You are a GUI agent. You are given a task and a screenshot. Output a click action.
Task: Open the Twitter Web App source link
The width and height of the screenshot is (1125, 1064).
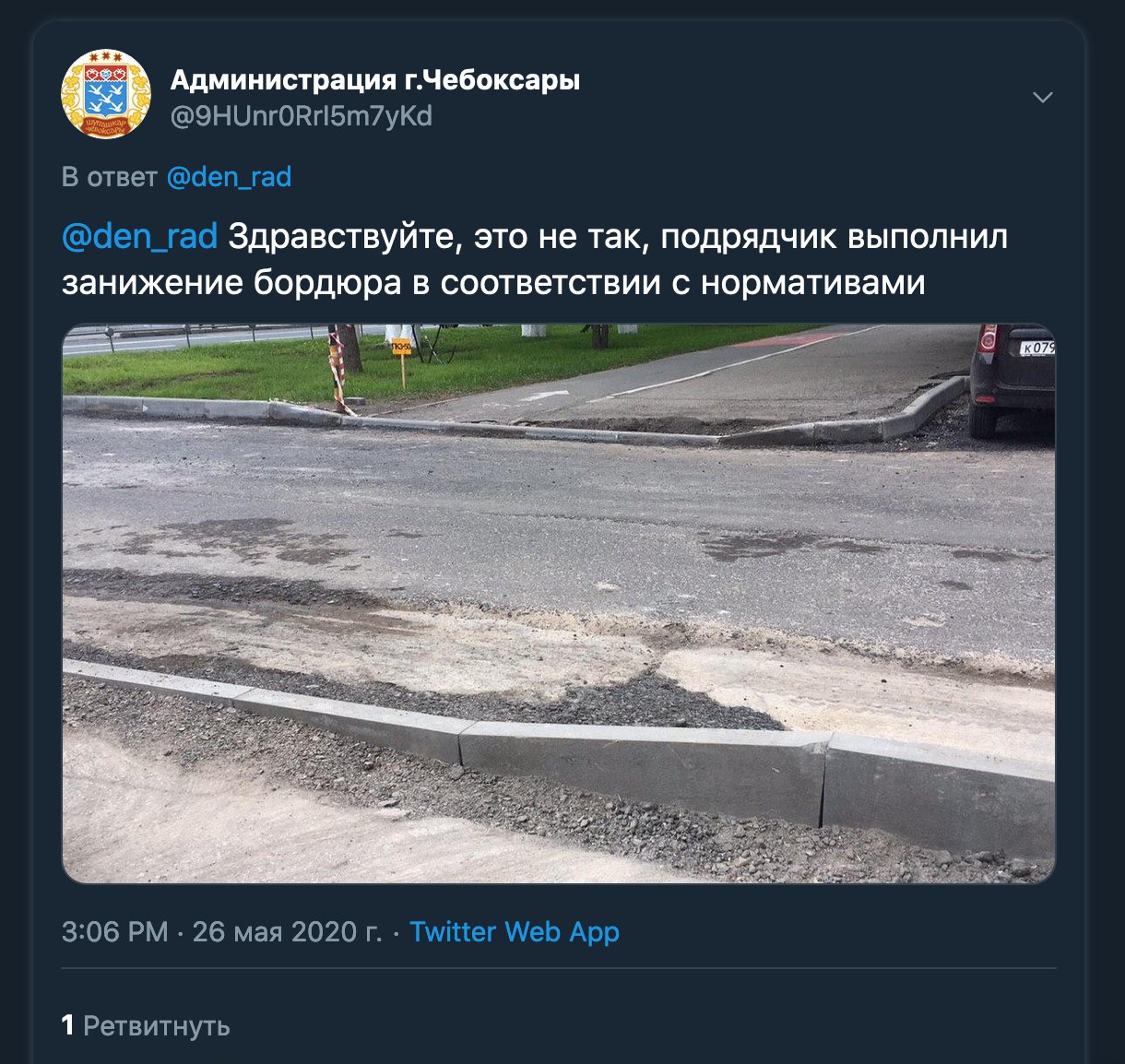515,931
